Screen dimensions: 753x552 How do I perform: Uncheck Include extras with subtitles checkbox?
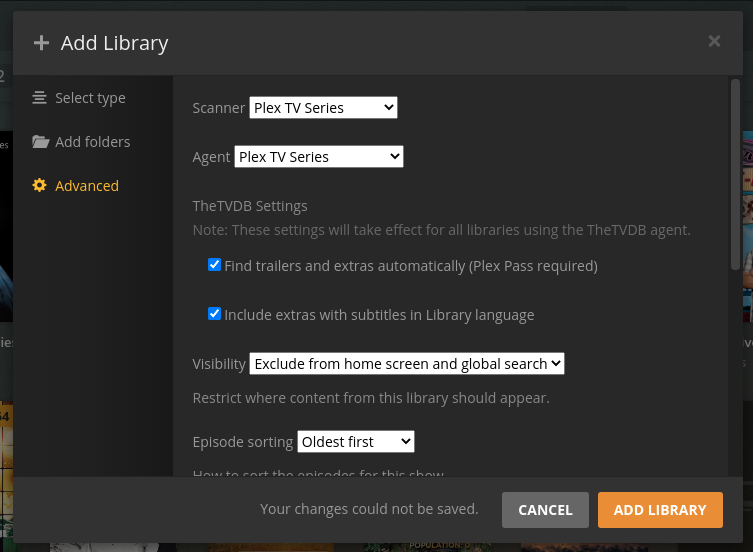[214, 314]
